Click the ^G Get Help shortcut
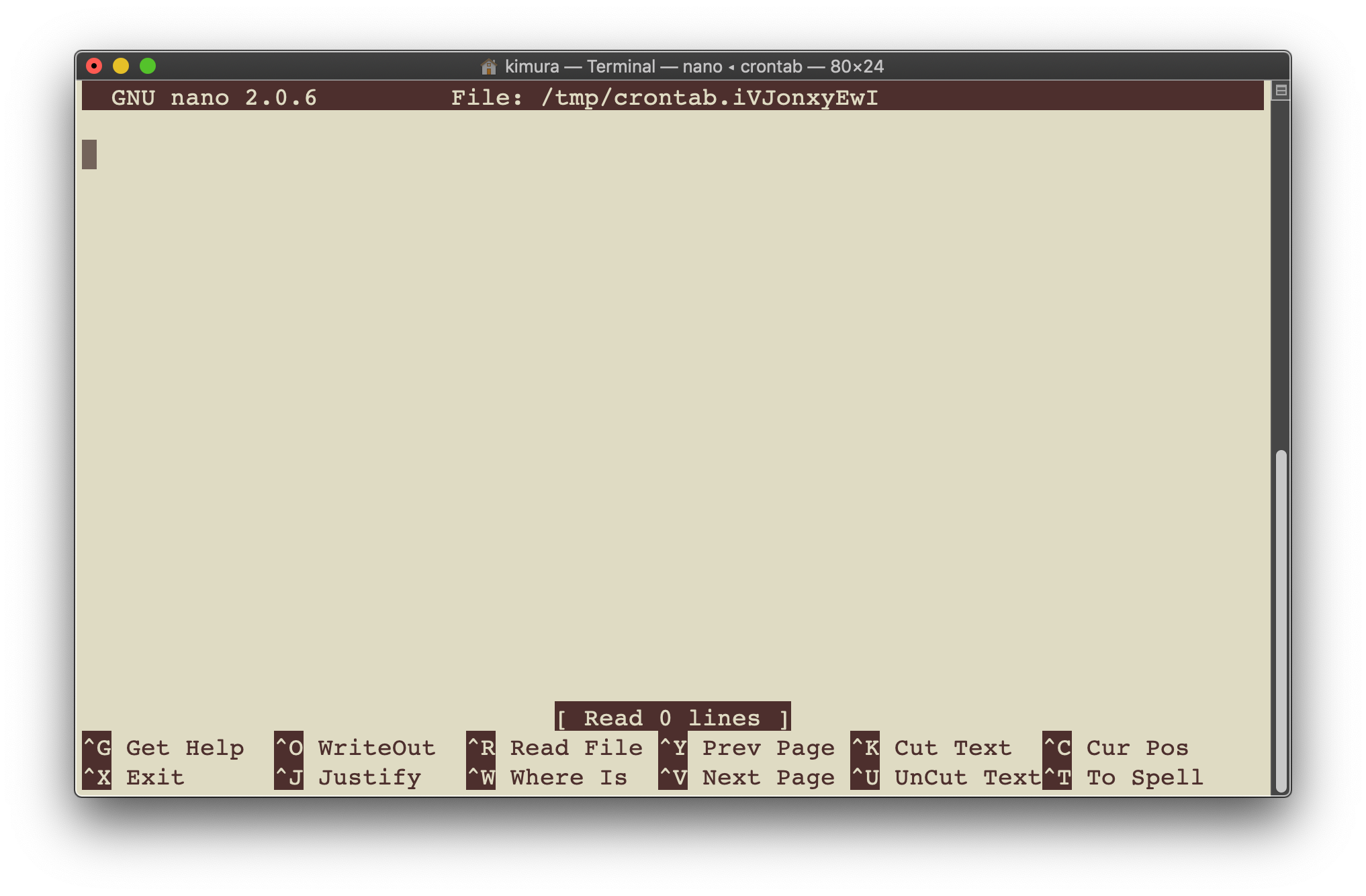The width and height of the screenshot is (1366, 896). 163,748
